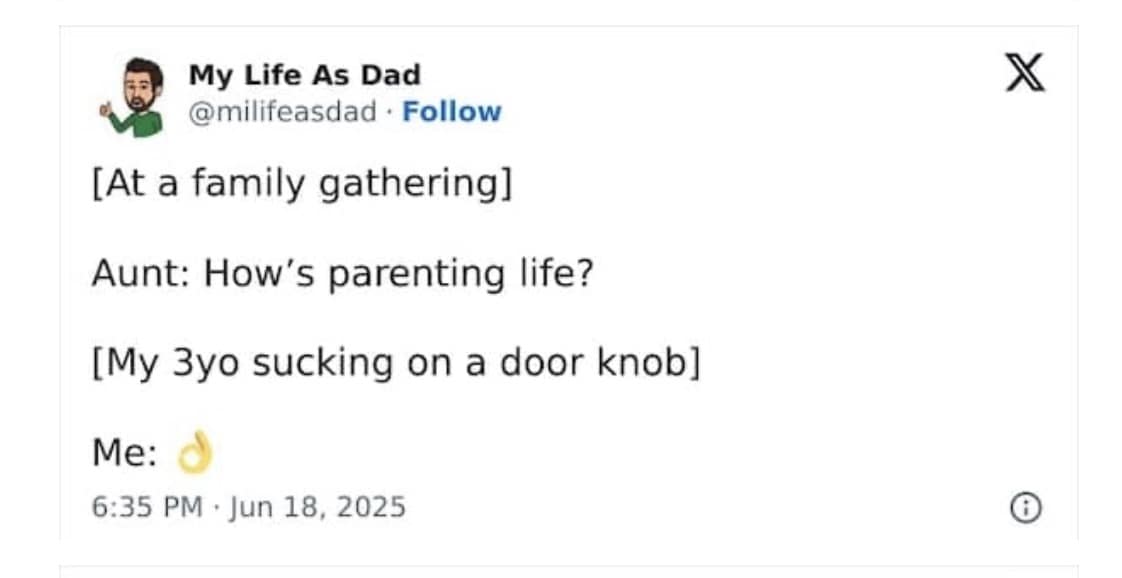This screenshot has height=578, width=1122.
Task: Click the "[My 3yo sucking on a door knob]" line
Action: pos(395,362)
